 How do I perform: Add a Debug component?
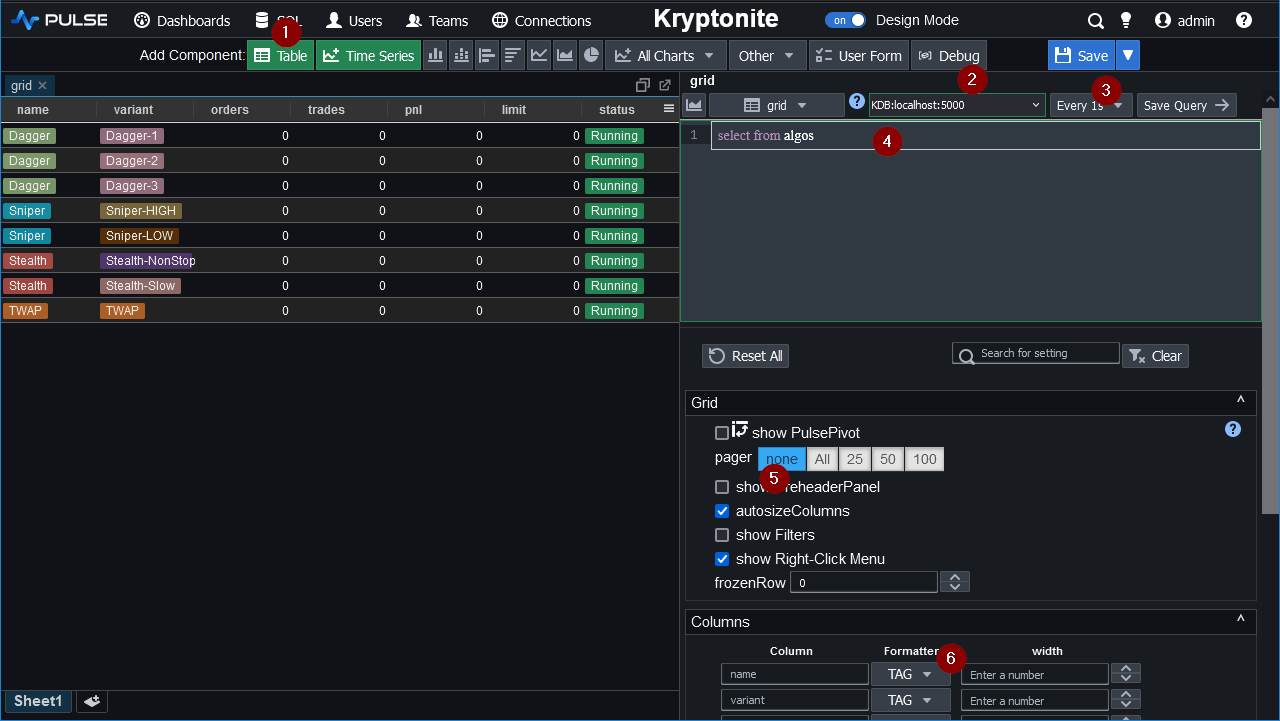[x=949, y=56]
